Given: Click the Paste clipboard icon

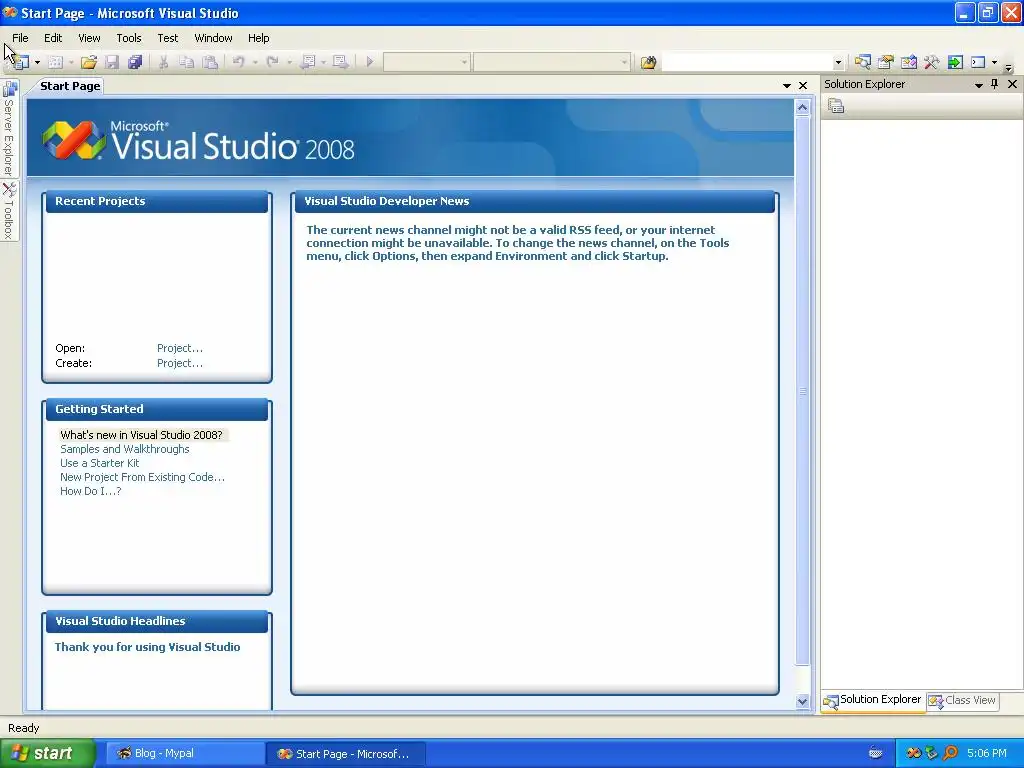Looking at the screenshot, I should 210,62.
